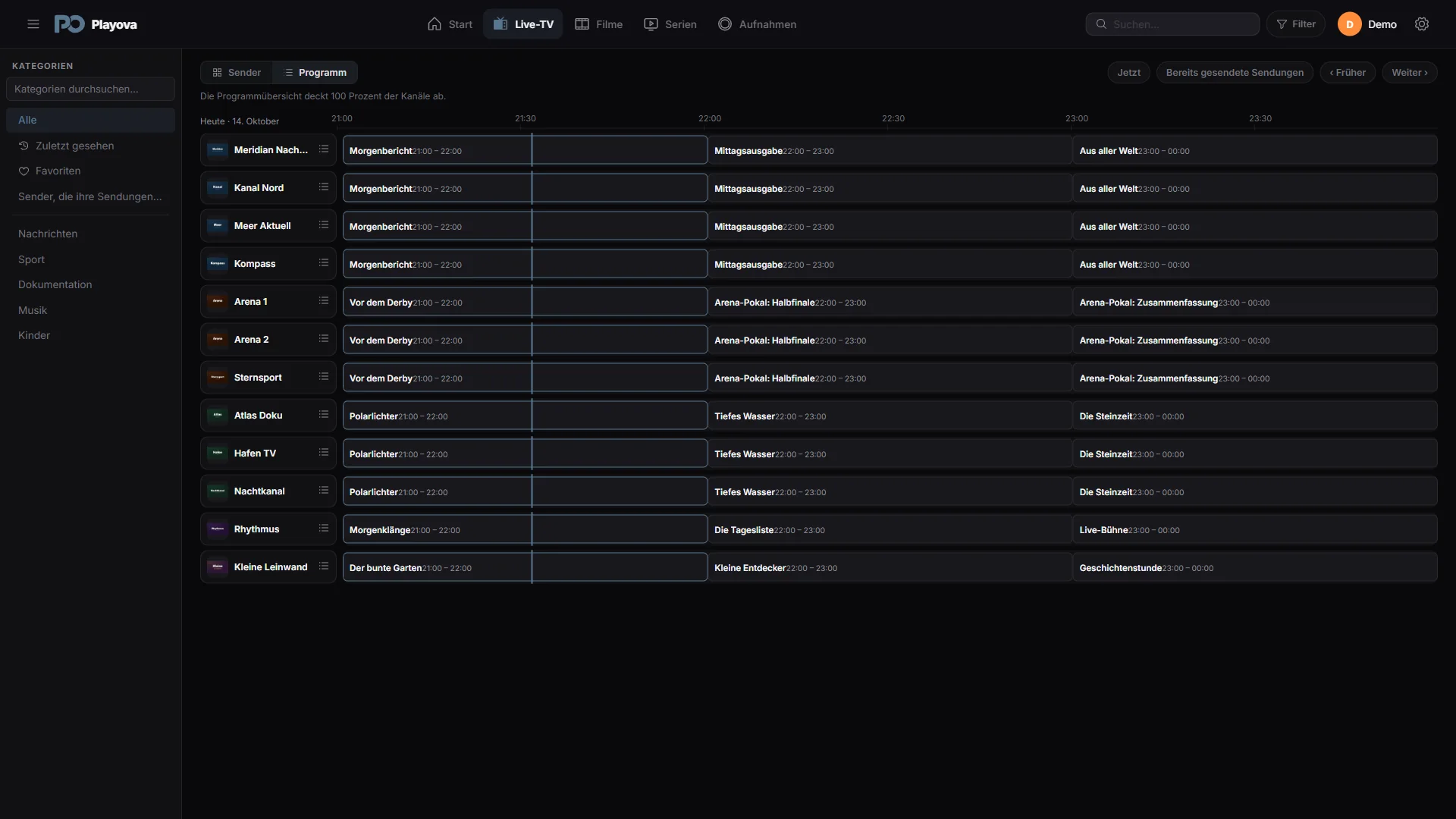Select the Sport category
The image size is (1456, 819).
point(90,259)
